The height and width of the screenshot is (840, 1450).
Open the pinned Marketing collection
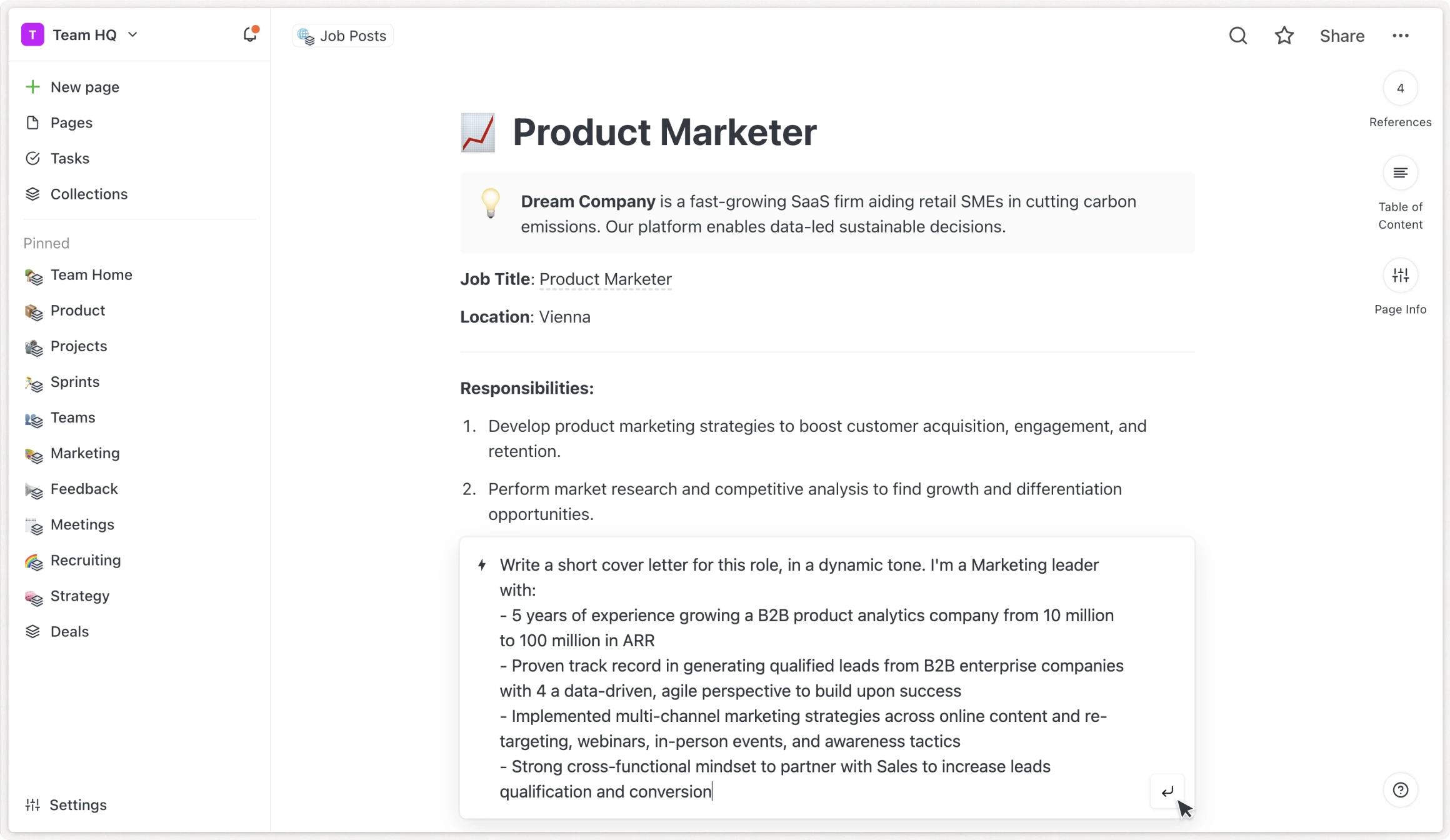85,453
